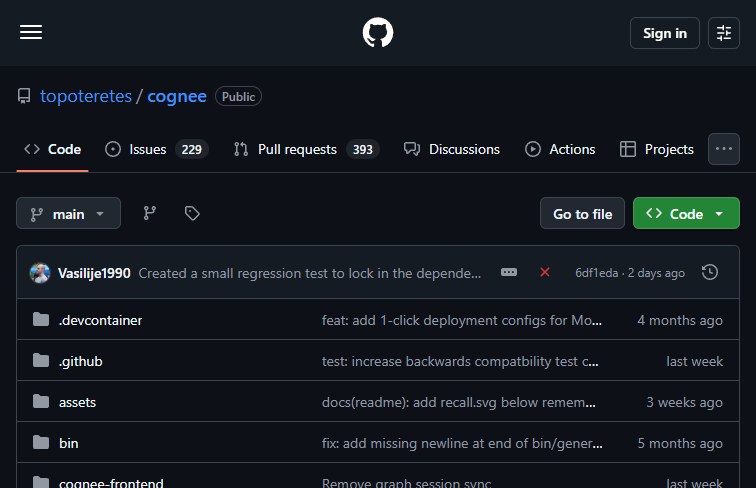Expand the green Code dropdown
The width and height of the screenshot is (756, 488).
point(686,213)
